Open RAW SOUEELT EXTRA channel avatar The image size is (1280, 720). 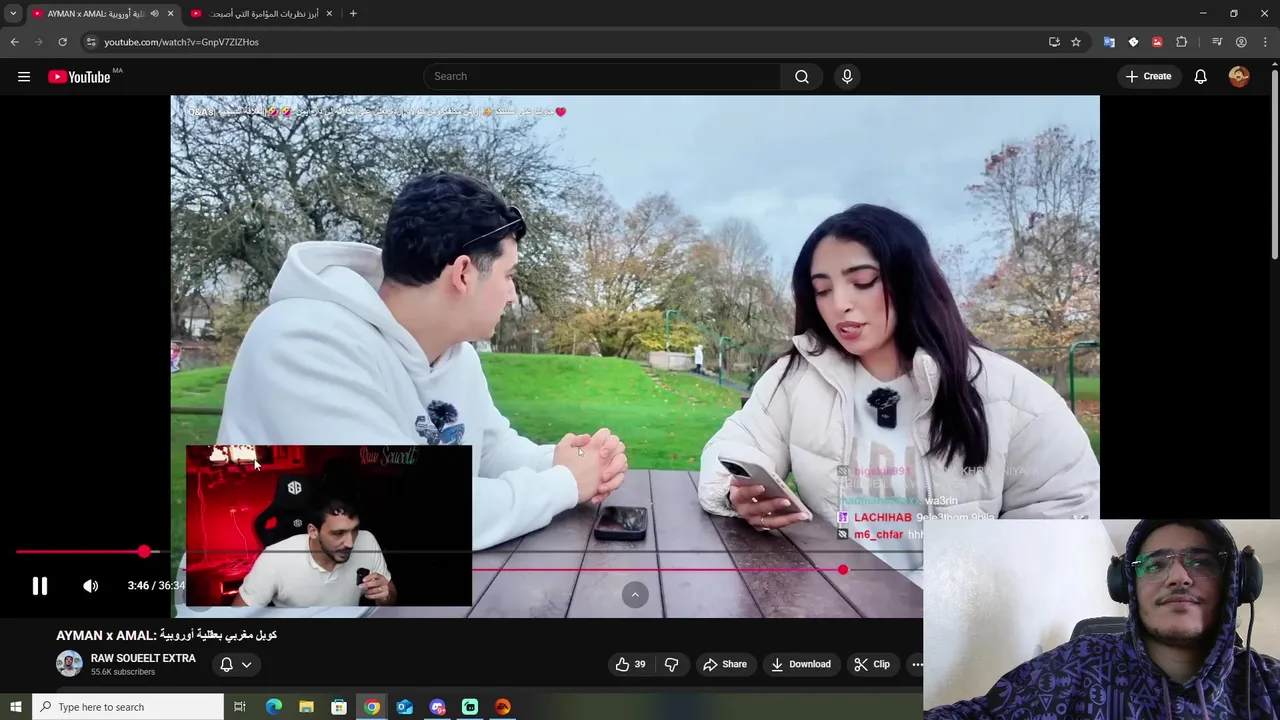pos(69,664)
